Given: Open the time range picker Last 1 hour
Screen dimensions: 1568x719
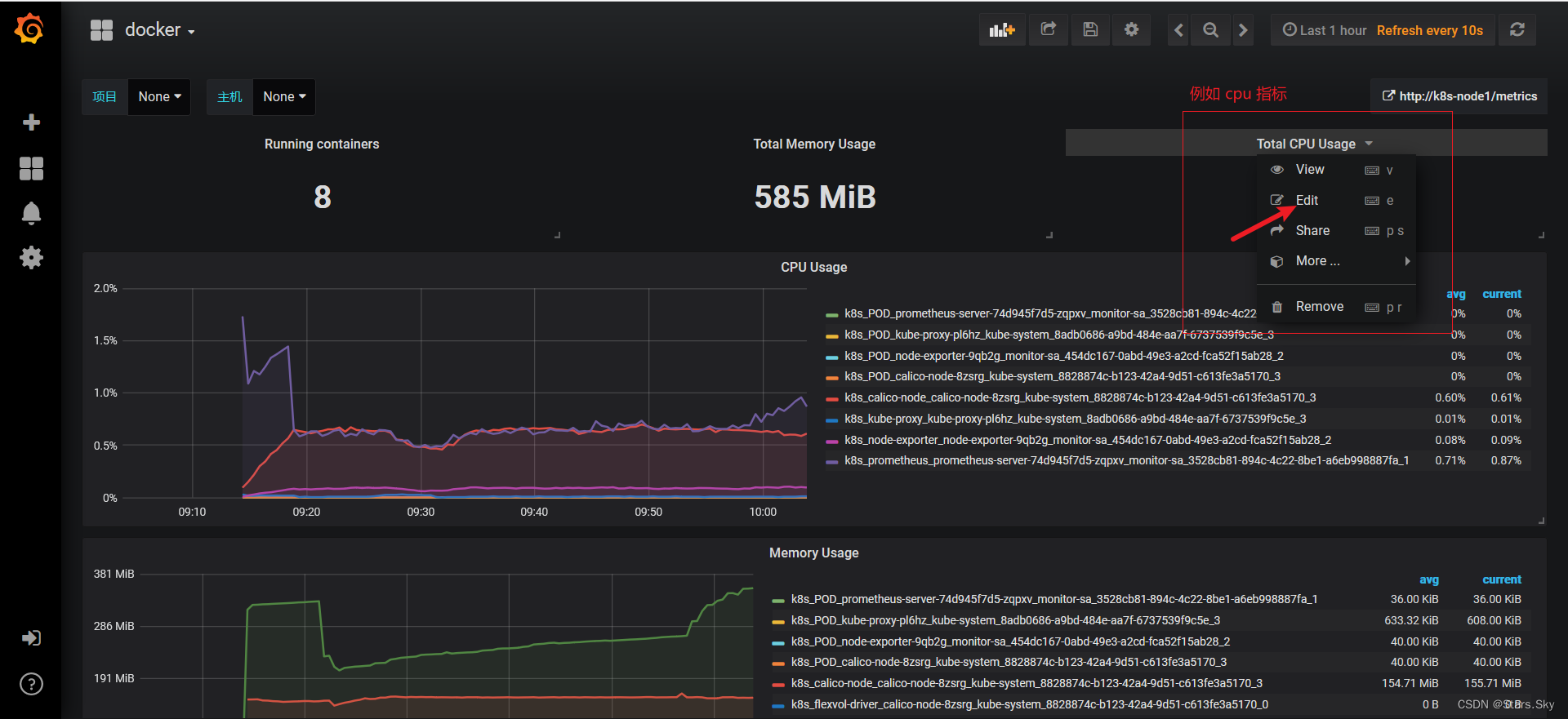Looking at the screenshot, I should tap(1383, 30).
